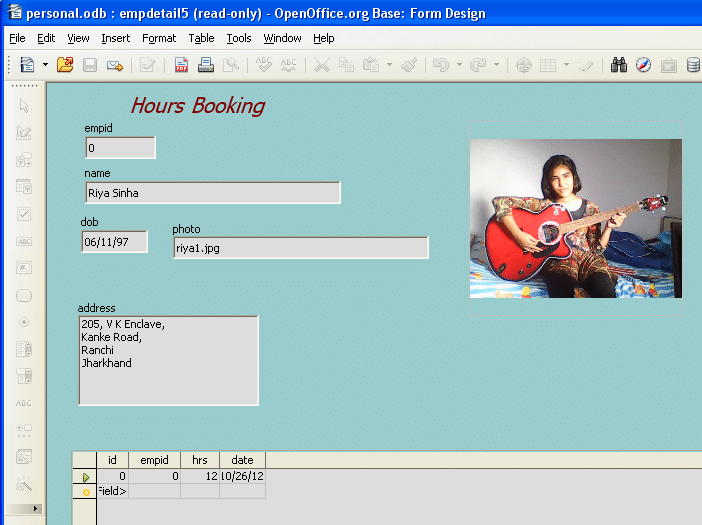
Task: Expand the Paste options dropdown arrow
Action: pyautogui.click(x=389, y=65)
